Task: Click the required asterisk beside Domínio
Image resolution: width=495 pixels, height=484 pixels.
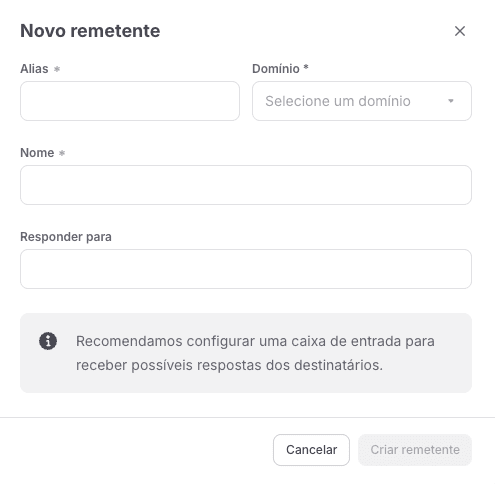Action: tap(306, 67)
